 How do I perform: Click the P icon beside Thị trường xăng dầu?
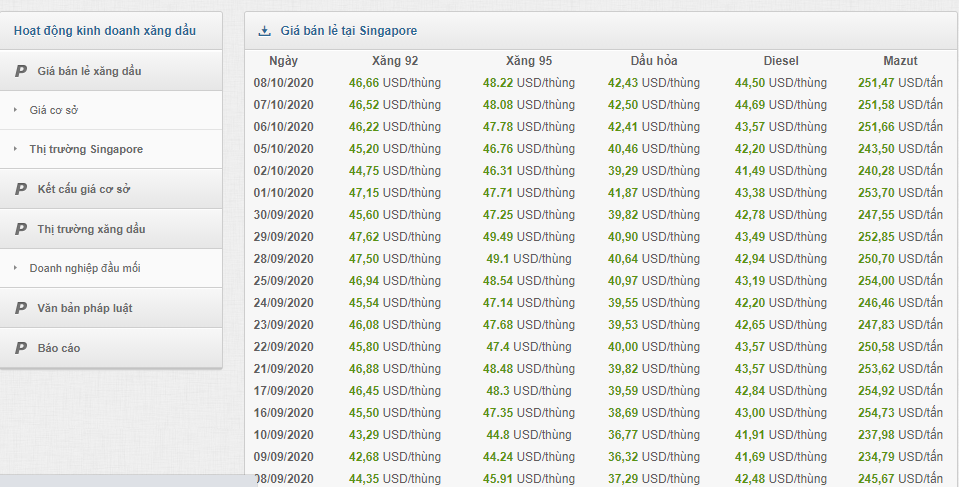pyautogui.click(x=21, y=229)
